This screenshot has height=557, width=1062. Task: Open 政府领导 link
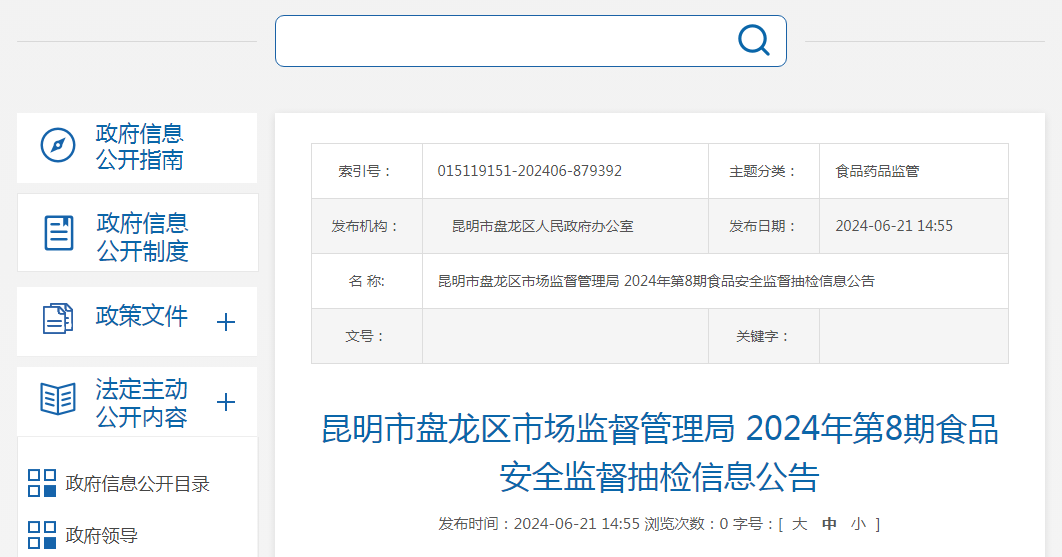[x=102, y=535]
